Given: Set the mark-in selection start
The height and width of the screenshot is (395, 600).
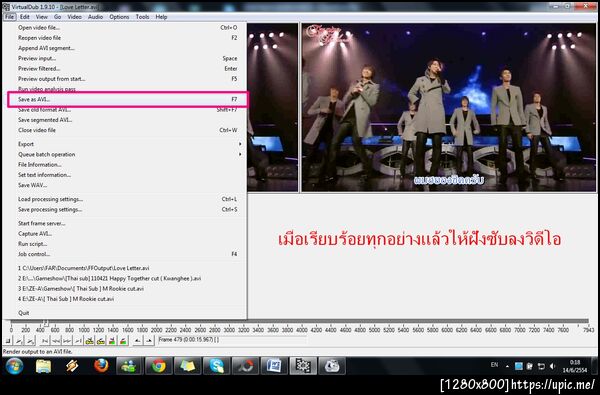Looking at the screenshot, I should 137,341.
